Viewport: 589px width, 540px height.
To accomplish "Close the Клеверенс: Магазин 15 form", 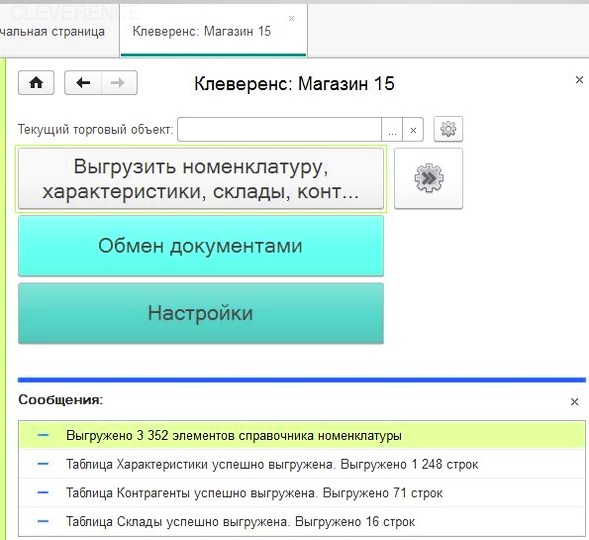I will tap(579, 80).
